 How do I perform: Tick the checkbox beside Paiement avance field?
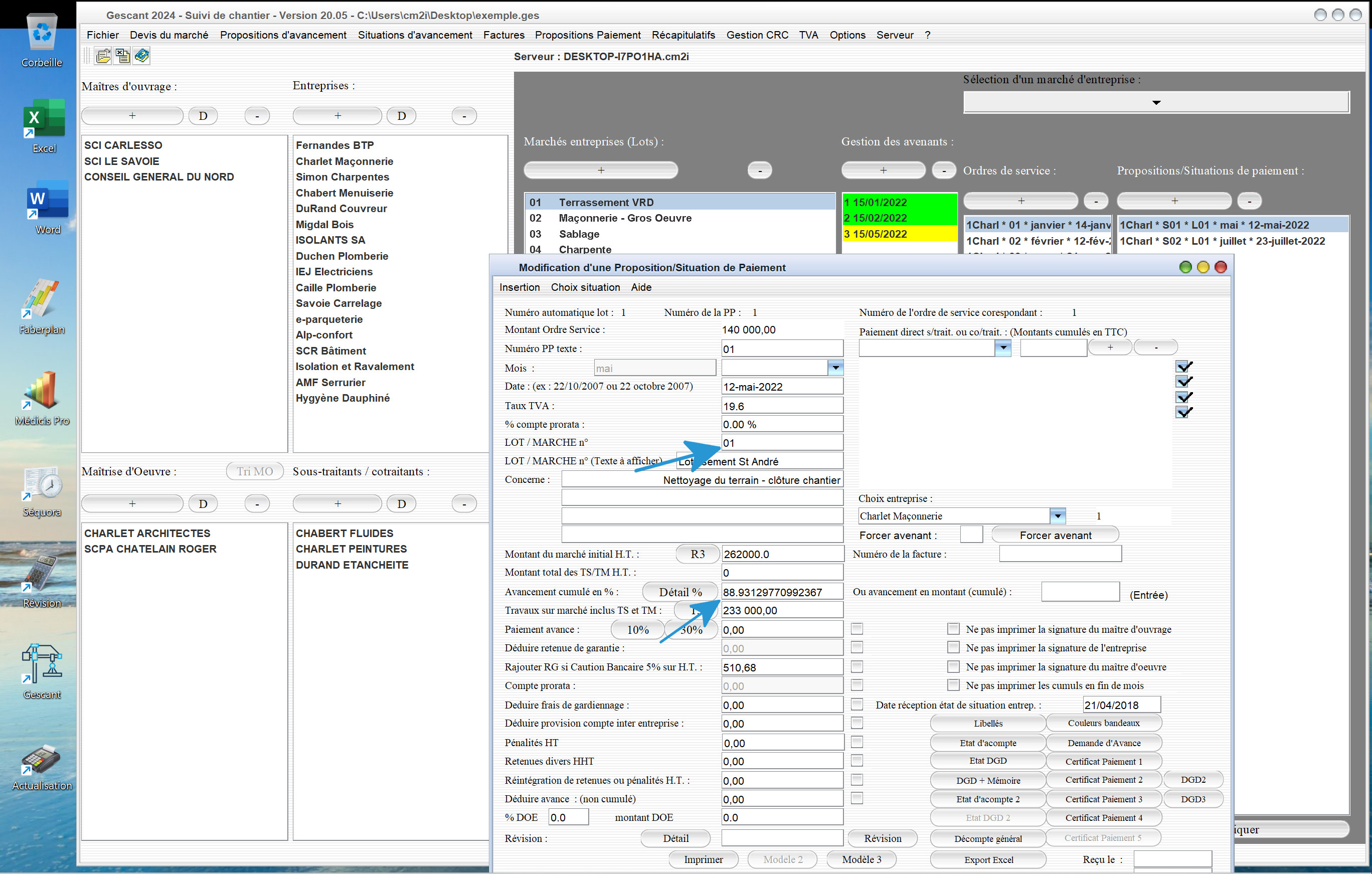click(856, 628)
